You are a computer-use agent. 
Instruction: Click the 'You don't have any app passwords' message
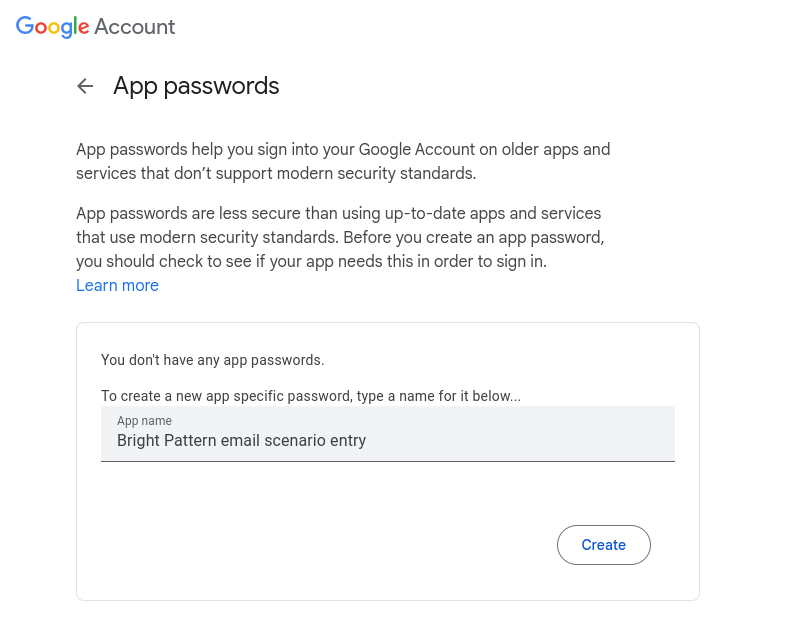[x=212, y=360]
